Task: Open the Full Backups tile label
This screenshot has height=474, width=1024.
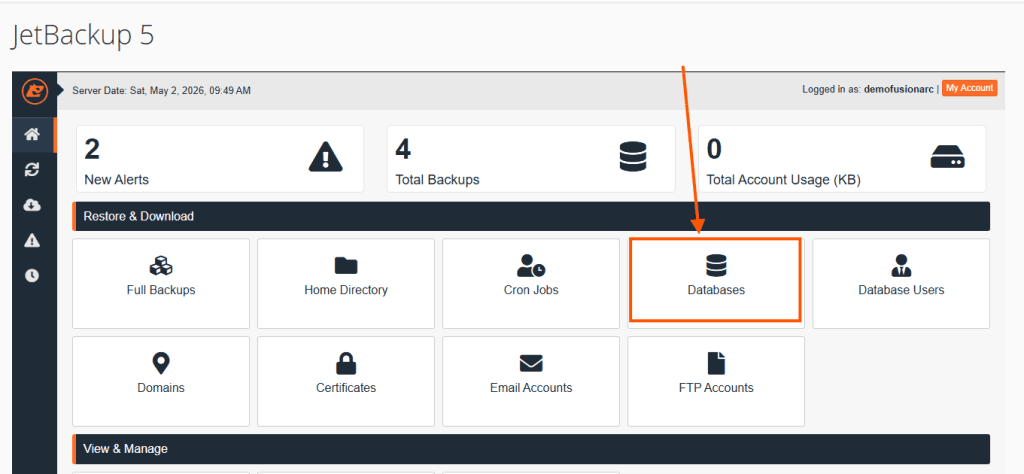Action: point(161,290)
